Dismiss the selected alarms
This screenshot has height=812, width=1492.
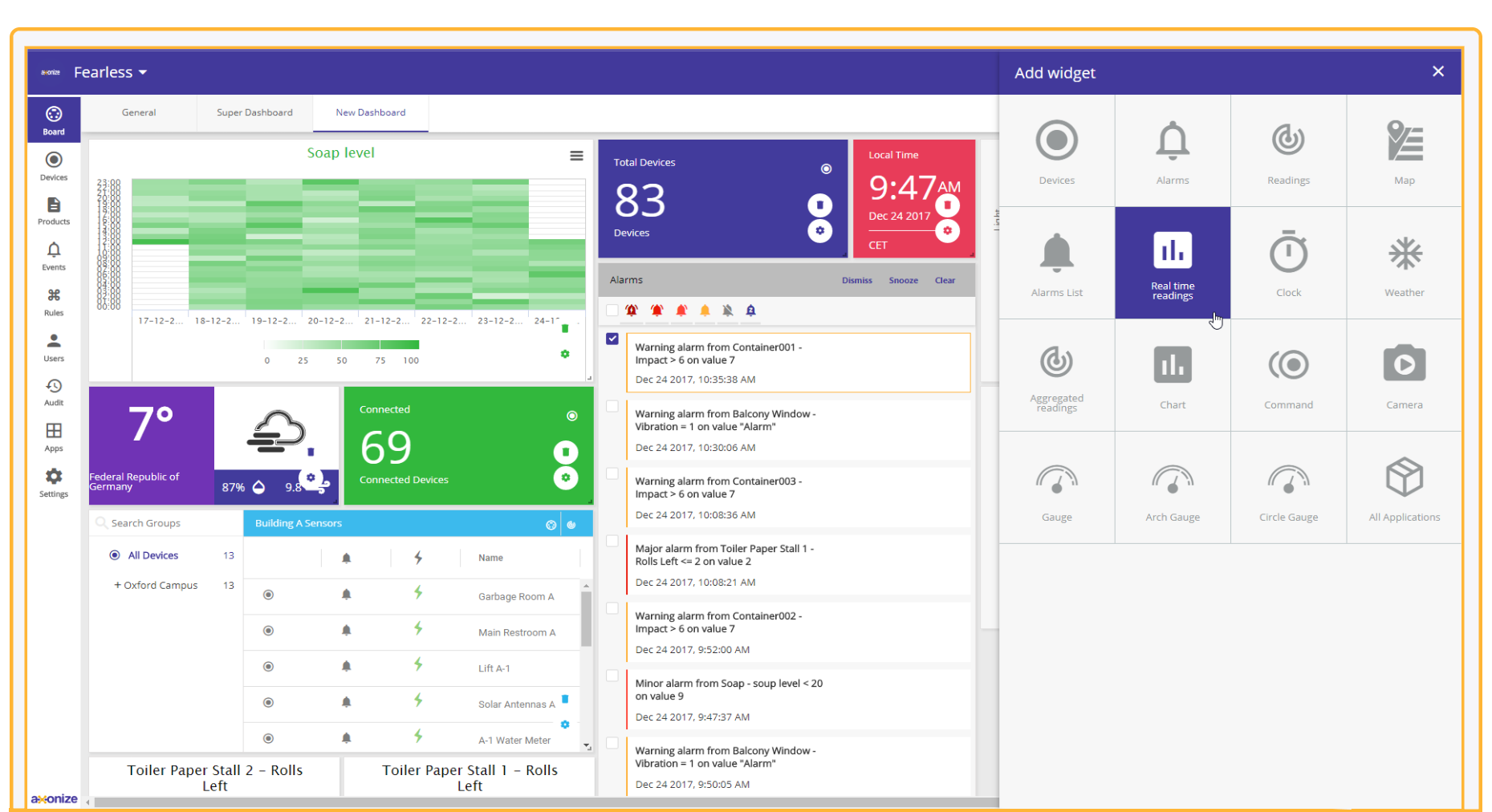pos(856,281)
